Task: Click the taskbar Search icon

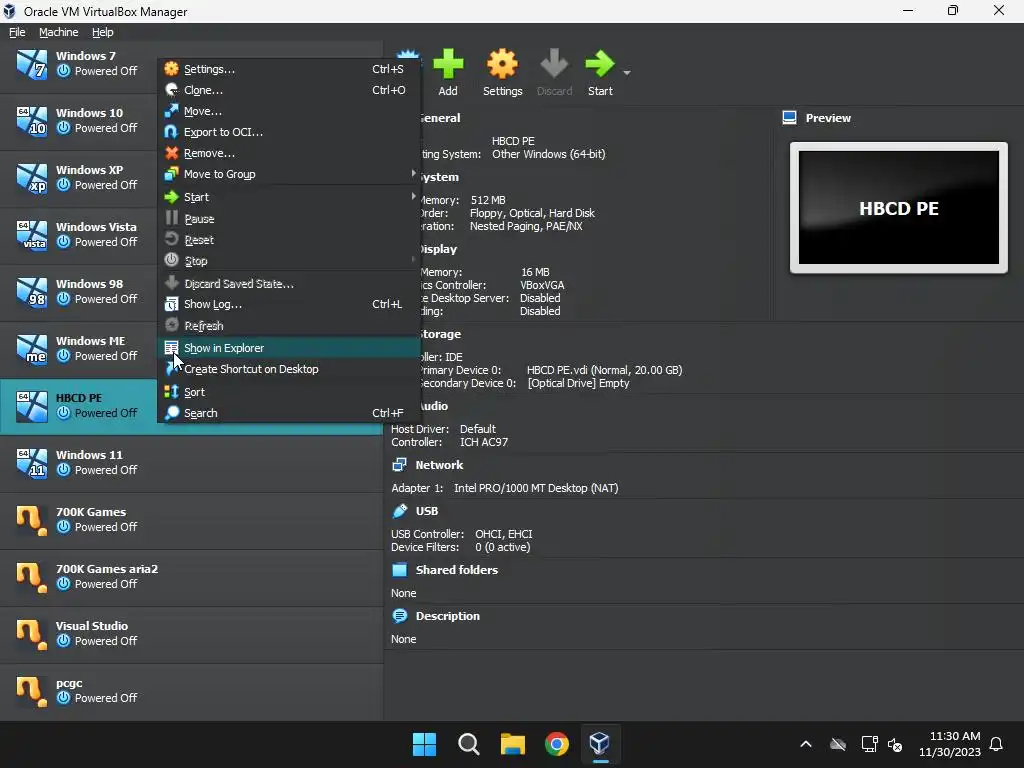Action: pyautogui.click(x=468, y=744)
